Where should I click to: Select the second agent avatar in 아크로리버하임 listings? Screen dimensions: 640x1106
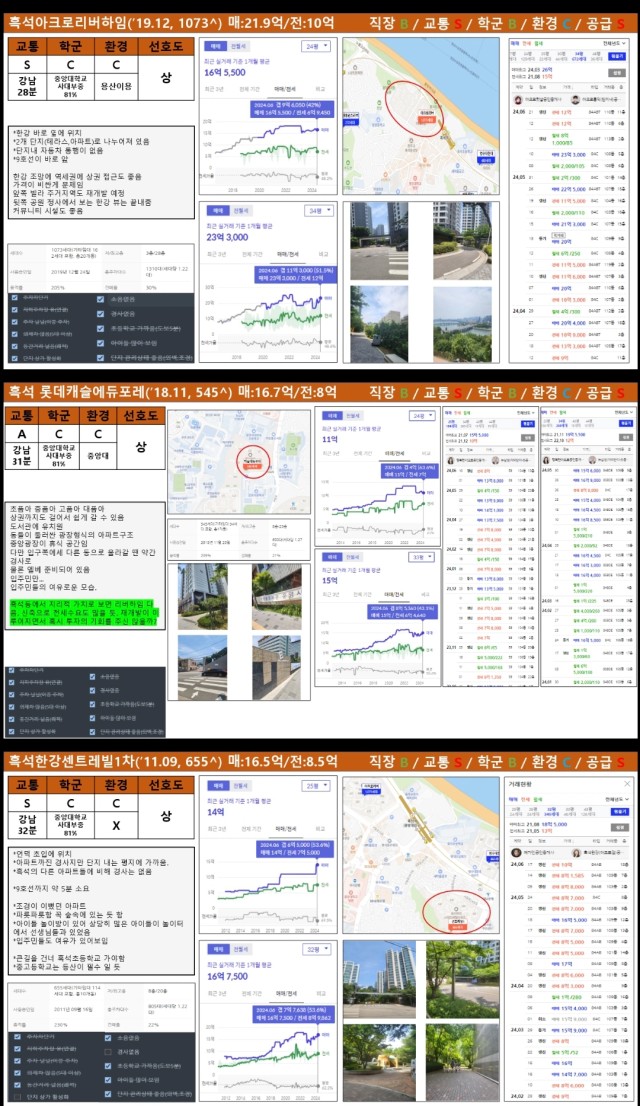[575, 99]
